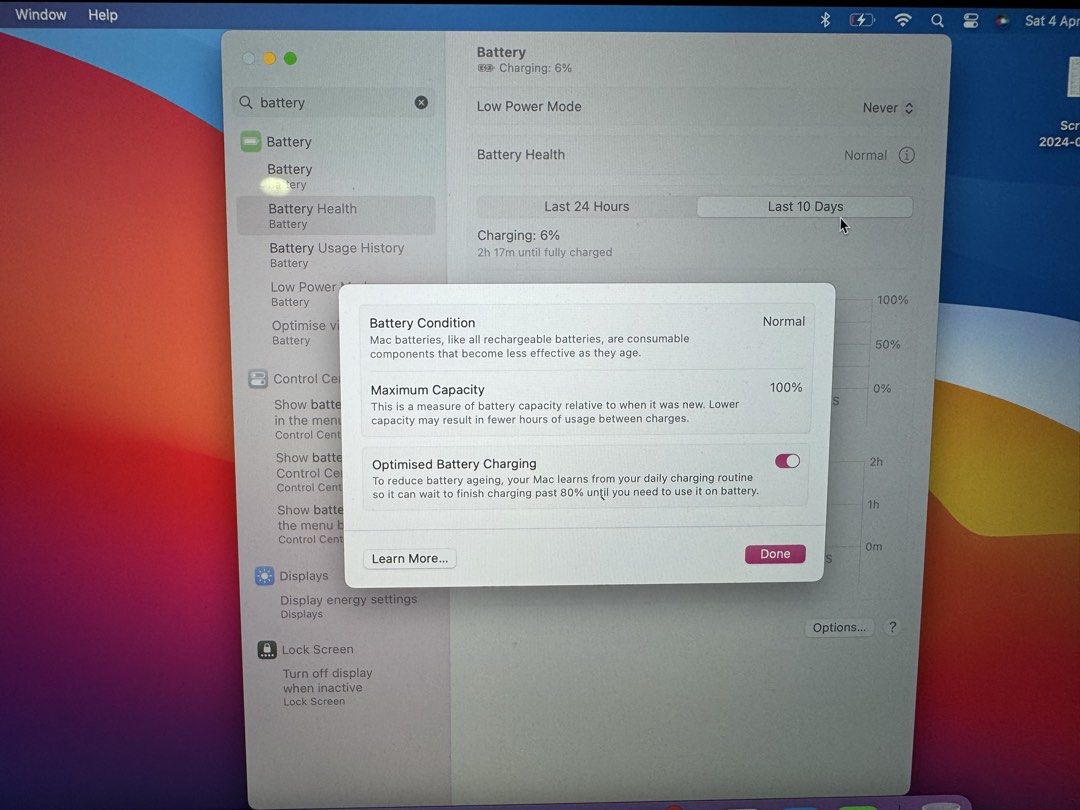This screenshot has width=1080, height=810.
Task: Click the Siri icon in menu bar
Action: tap(1002, 21)
